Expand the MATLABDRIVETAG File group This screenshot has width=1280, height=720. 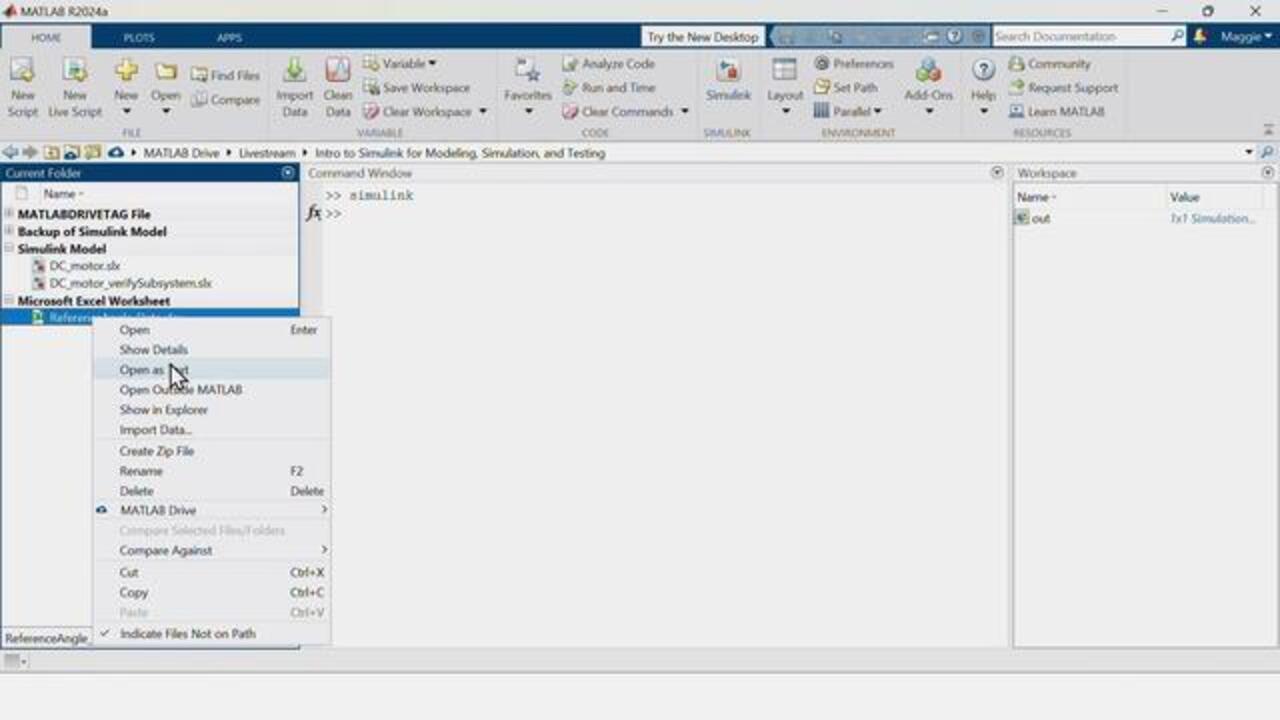click(9, 214)
